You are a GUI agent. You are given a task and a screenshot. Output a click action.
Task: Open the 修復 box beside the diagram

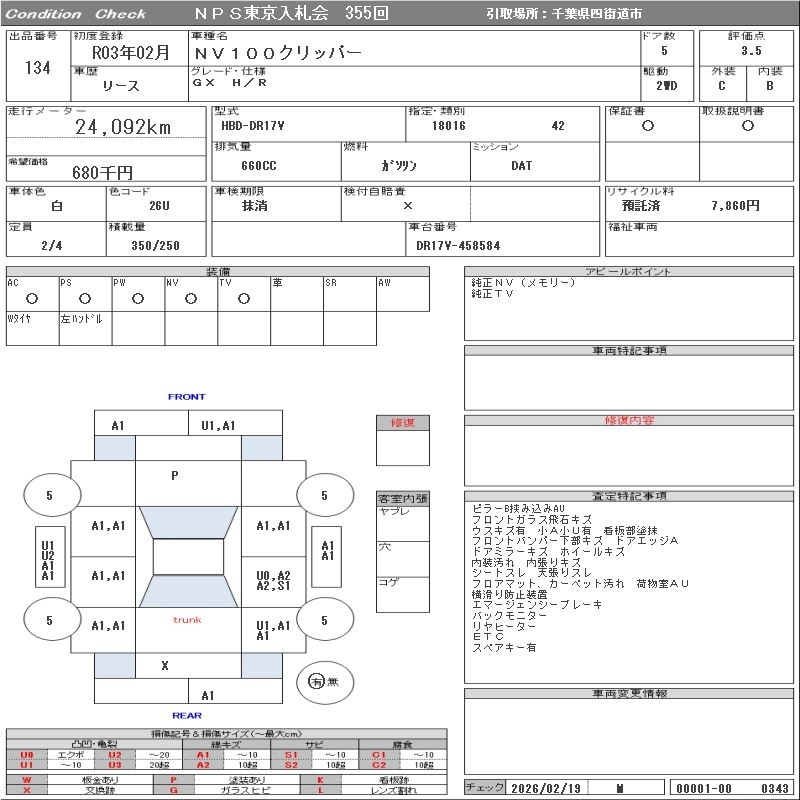pos(402,423)
